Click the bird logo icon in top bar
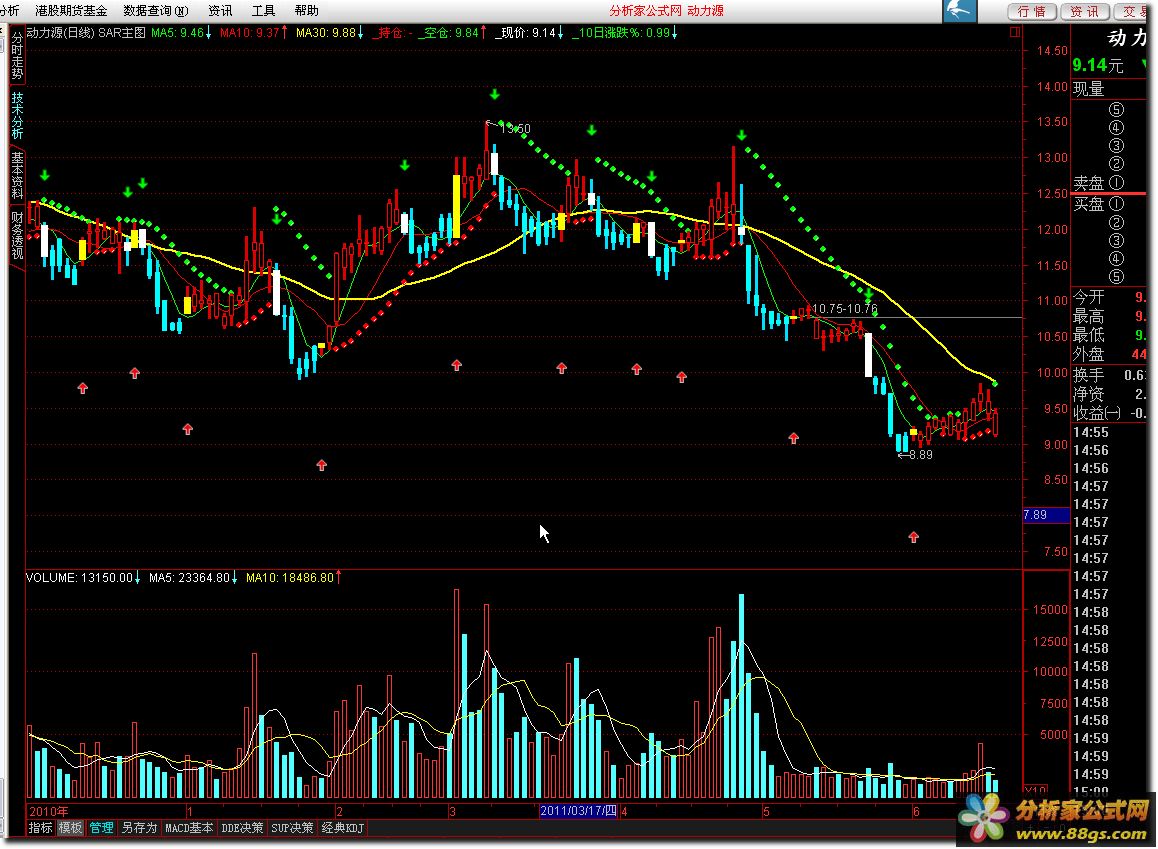The width and height of the screenshot is (1158, 849). click(x=959, y=11)
